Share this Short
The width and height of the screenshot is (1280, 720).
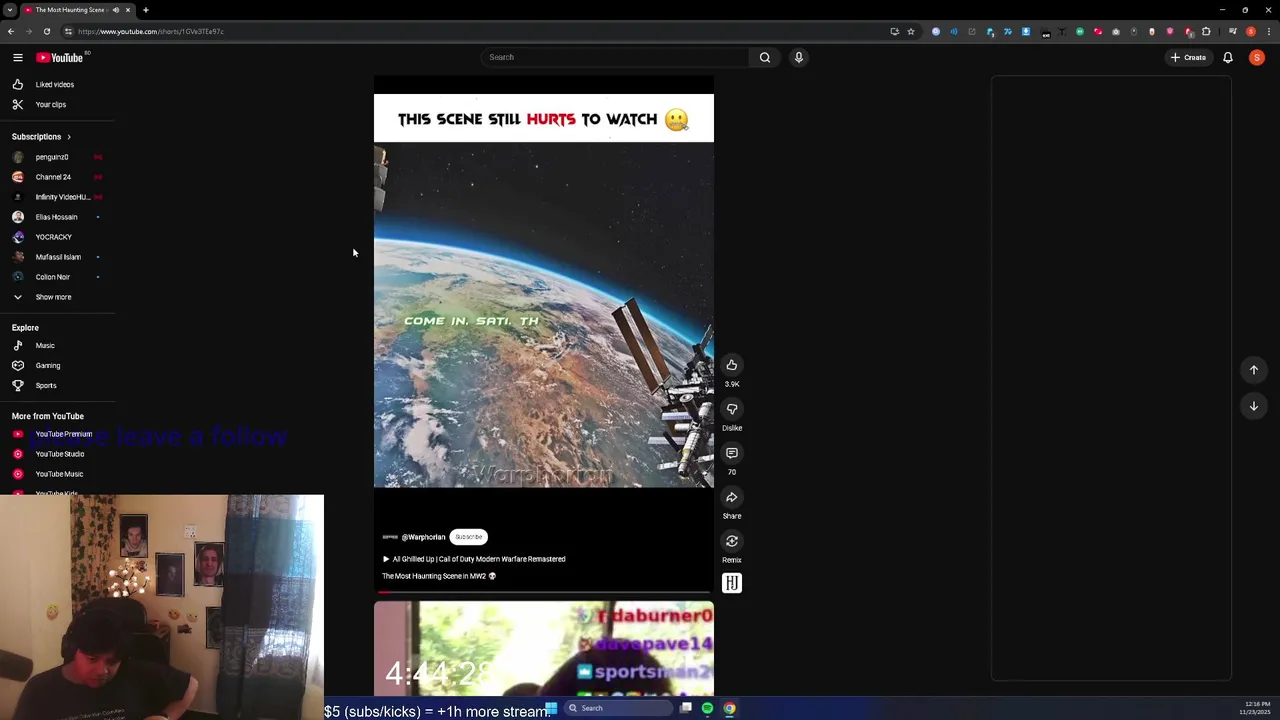[732, 497]
